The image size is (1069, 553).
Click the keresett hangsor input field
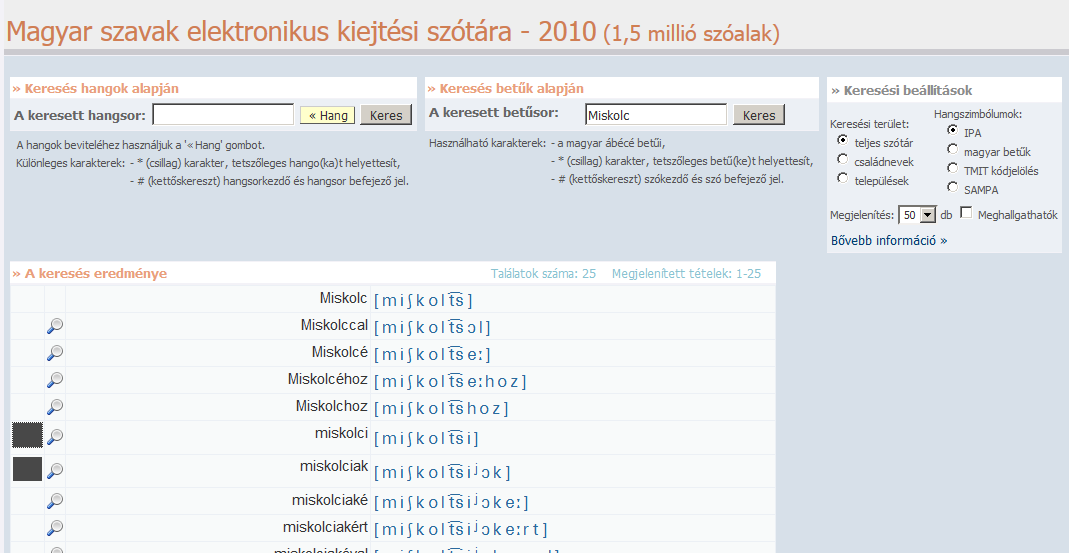[223, 115]
